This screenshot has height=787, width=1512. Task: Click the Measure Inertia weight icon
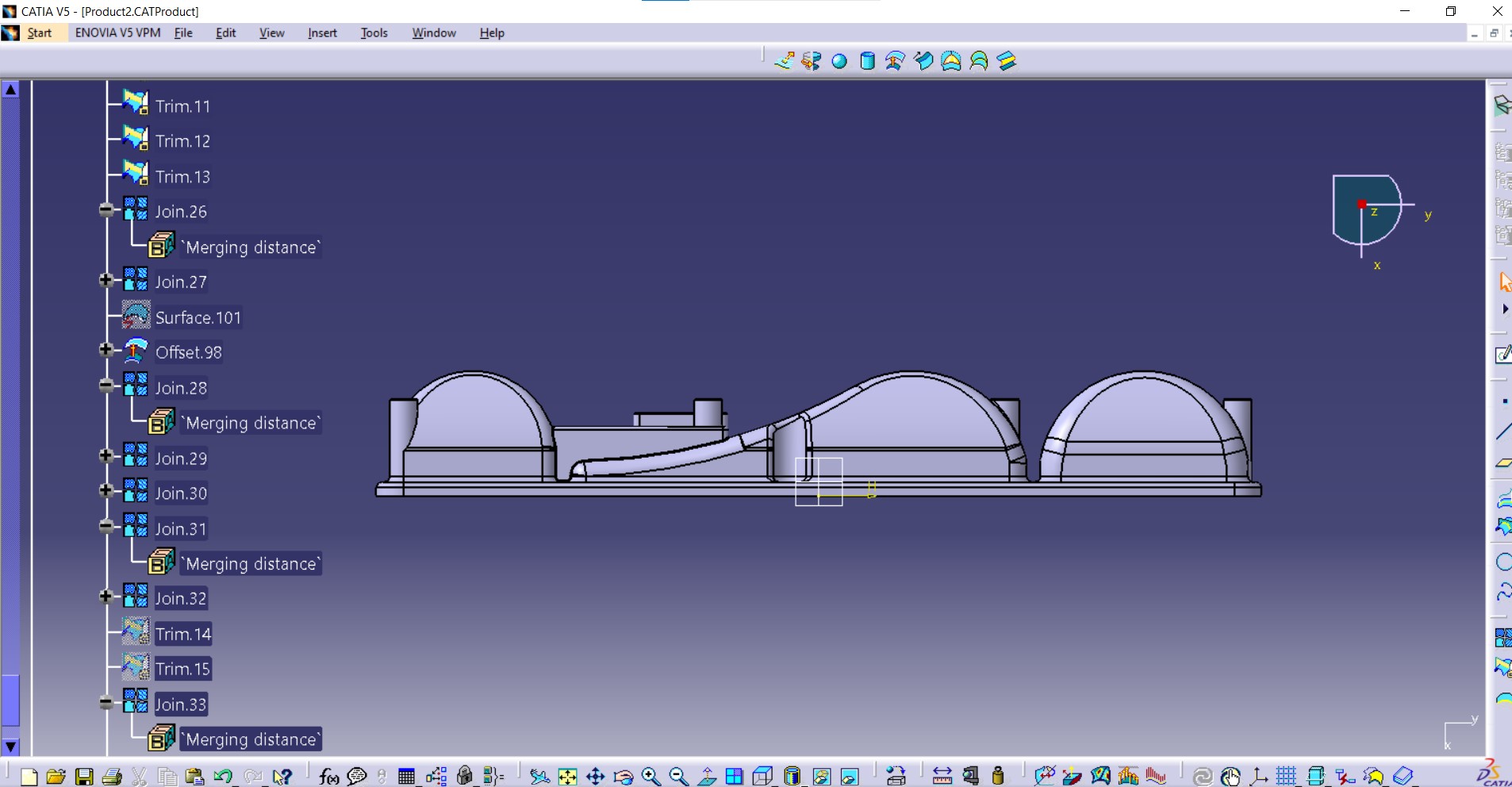tap(998, 776)
